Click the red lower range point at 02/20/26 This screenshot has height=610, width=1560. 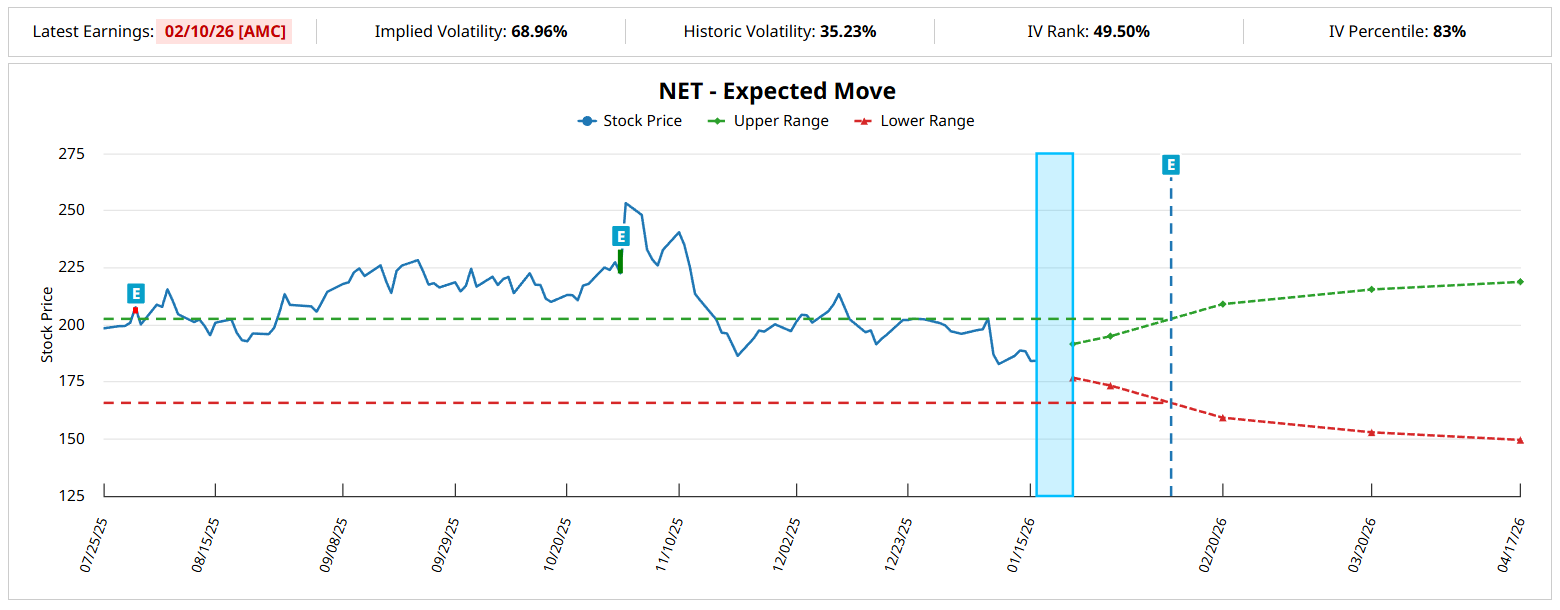(1222, 418)
